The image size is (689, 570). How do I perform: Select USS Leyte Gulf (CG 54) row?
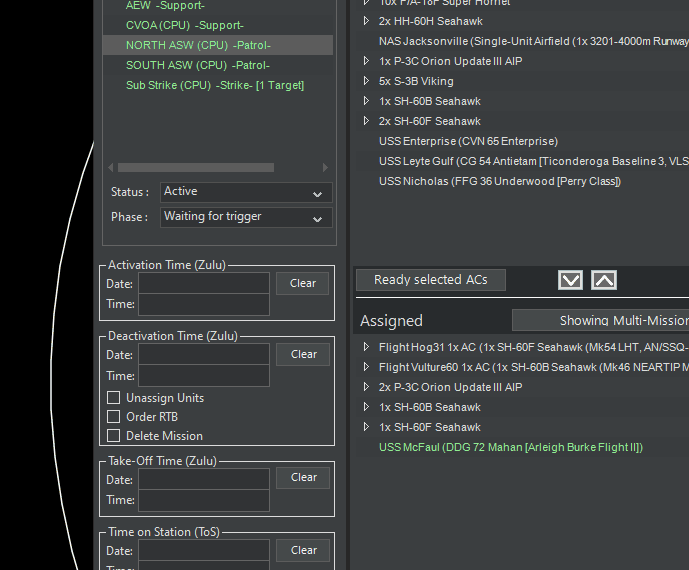534,161
